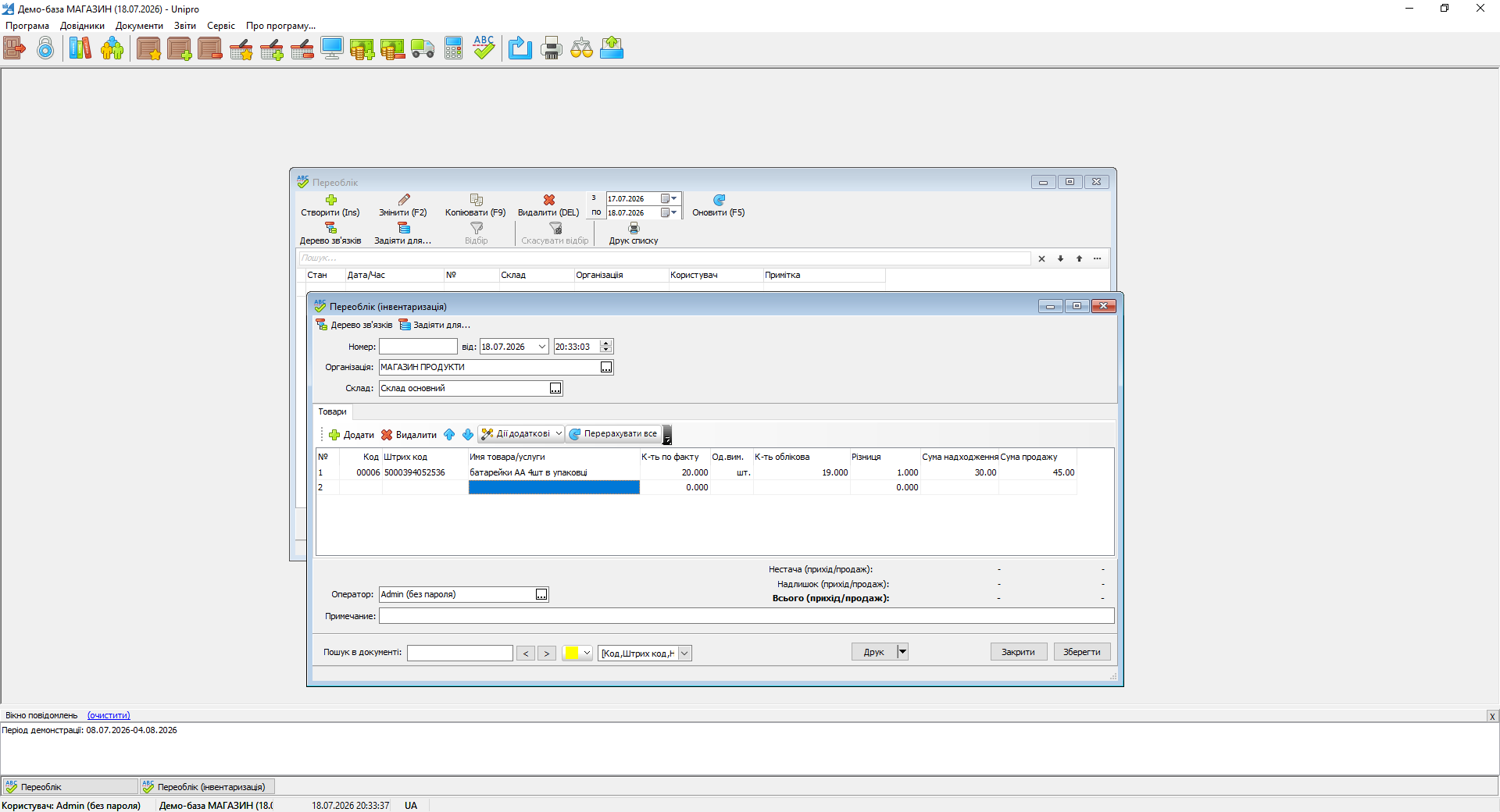Click the очистити link in messages window
The image size is (1500, 812).
click(109, 715)
